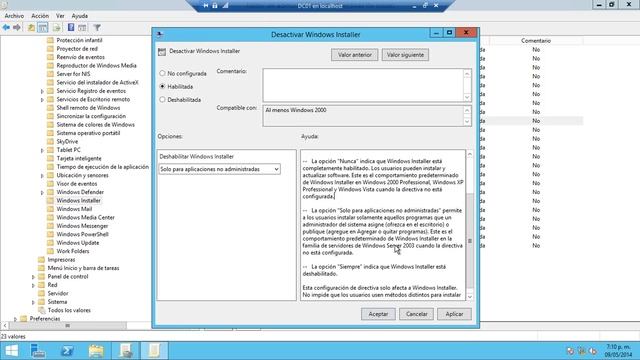
Task: Launch PowerShell from the taskbar
Action: point(67,351)
